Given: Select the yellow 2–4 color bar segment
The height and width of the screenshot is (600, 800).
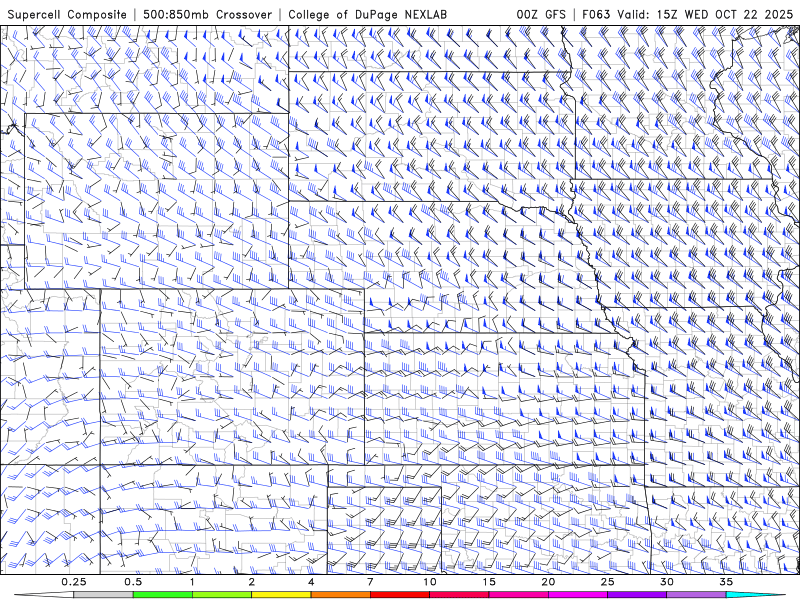Looking at the screenshot, I should (x=281, y=595).
